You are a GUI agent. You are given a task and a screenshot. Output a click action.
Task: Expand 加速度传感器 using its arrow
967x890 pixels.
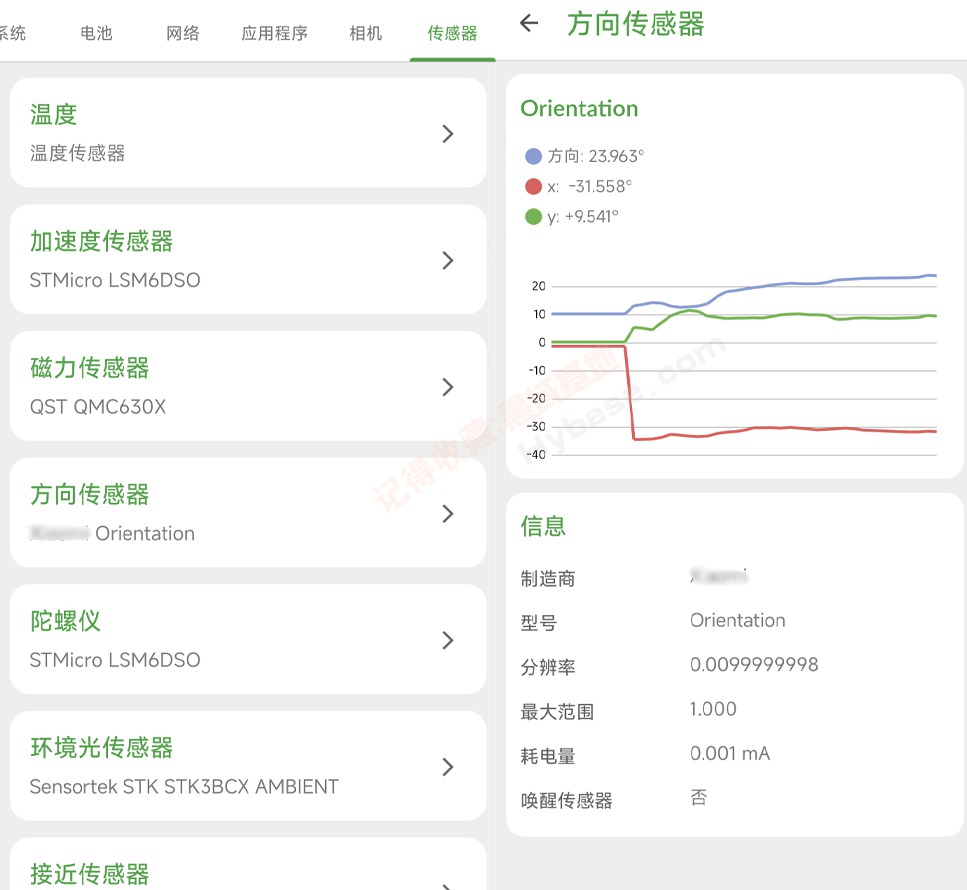[x=448, y=261]
